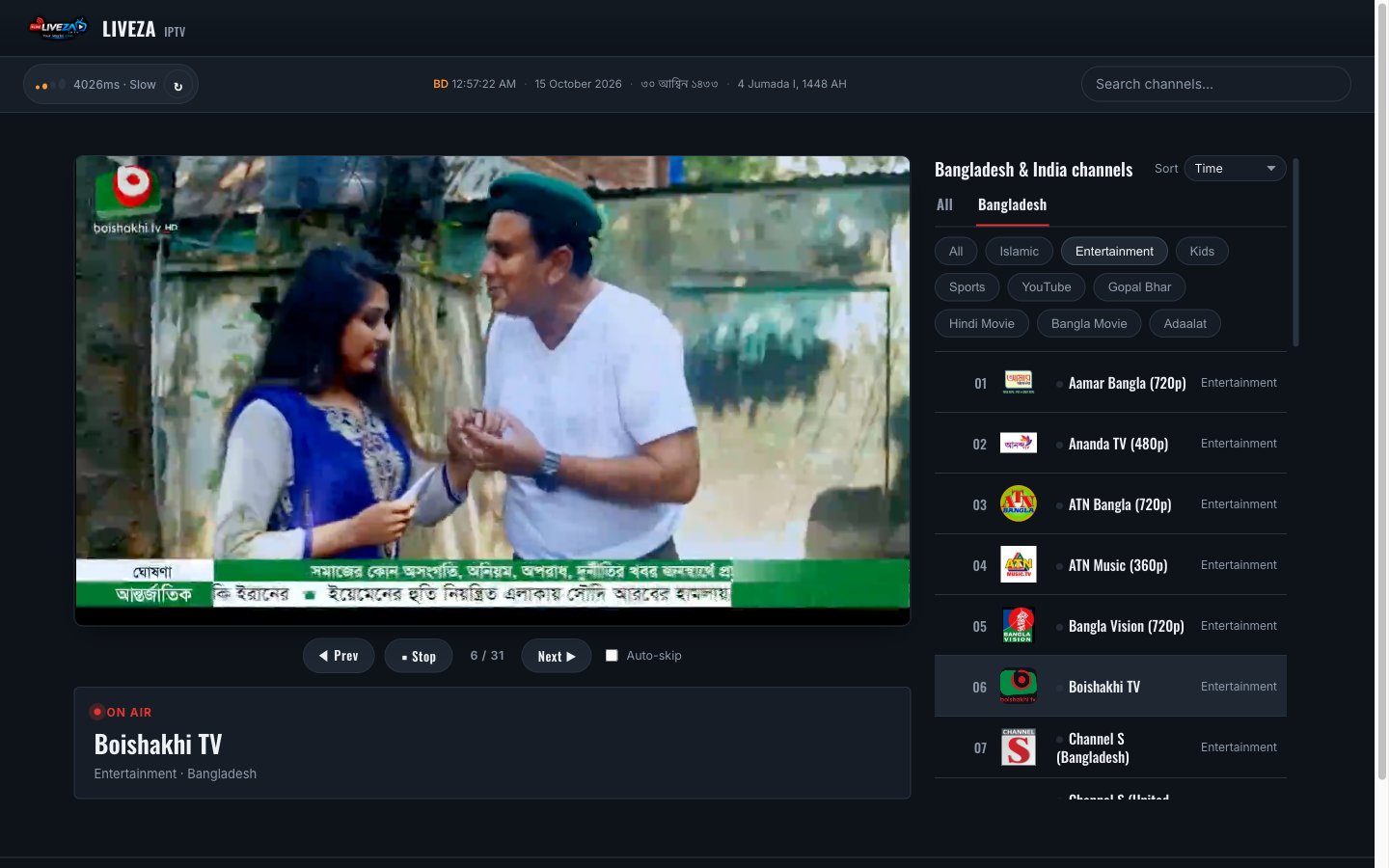Image resolution: width=1389 pixels, height=868 pixels.
Task: Skip to the Next channel
Action: tap(557, 656)
